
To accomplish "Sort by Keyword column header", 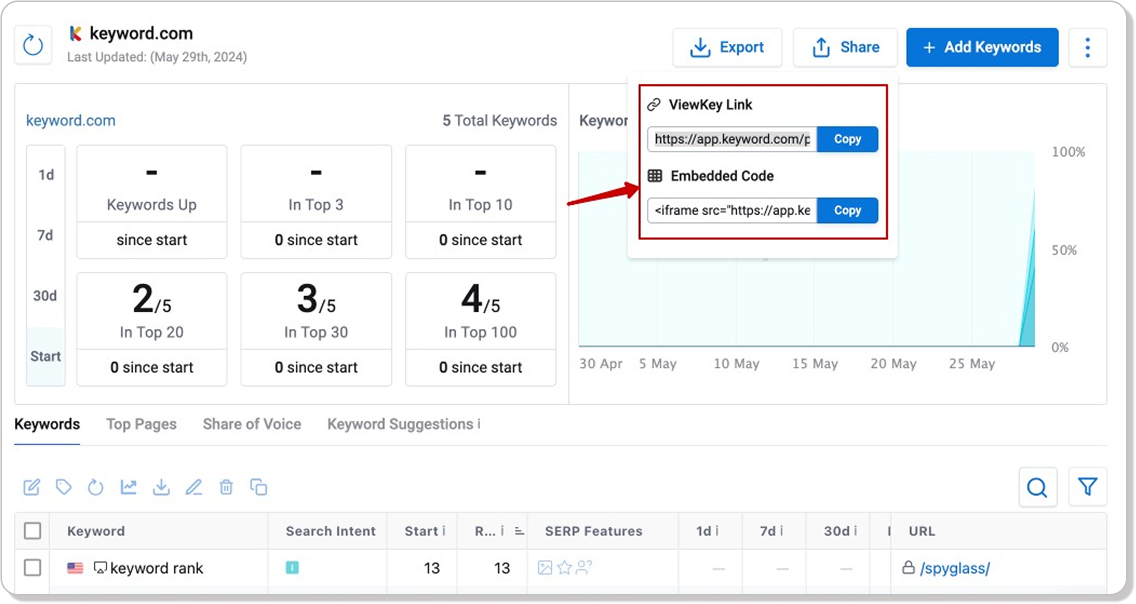I will (96, 531).
